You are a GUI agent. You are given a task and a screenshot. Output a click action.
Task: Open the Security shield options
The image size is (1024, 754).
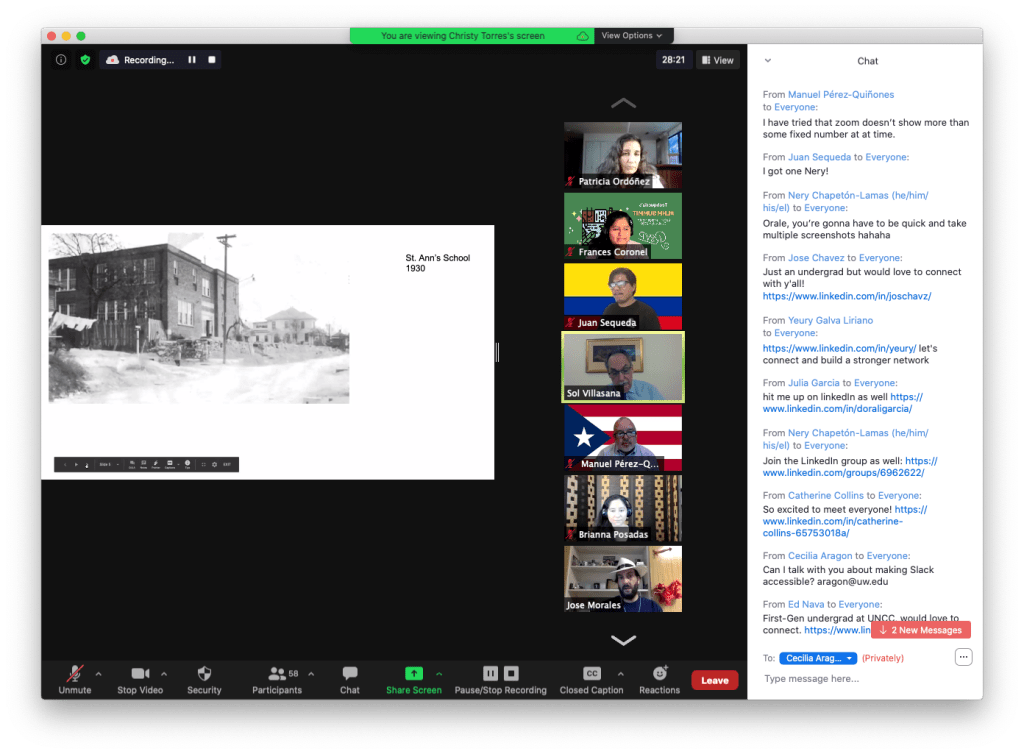point(204,674)
